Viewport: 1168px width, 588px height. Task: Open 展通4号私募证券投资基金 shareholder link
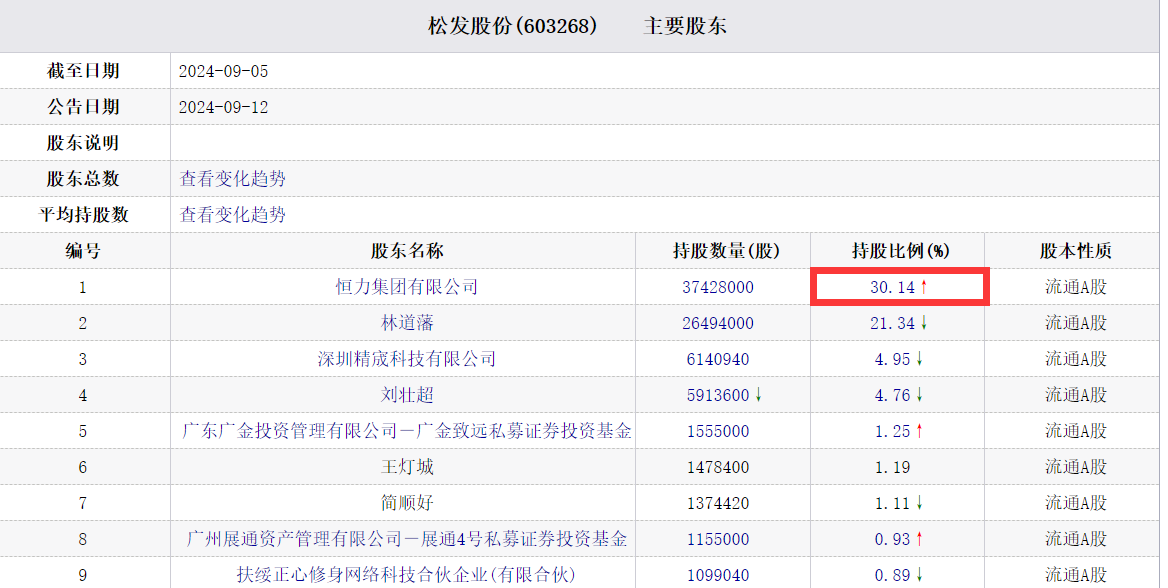(407, 539)
